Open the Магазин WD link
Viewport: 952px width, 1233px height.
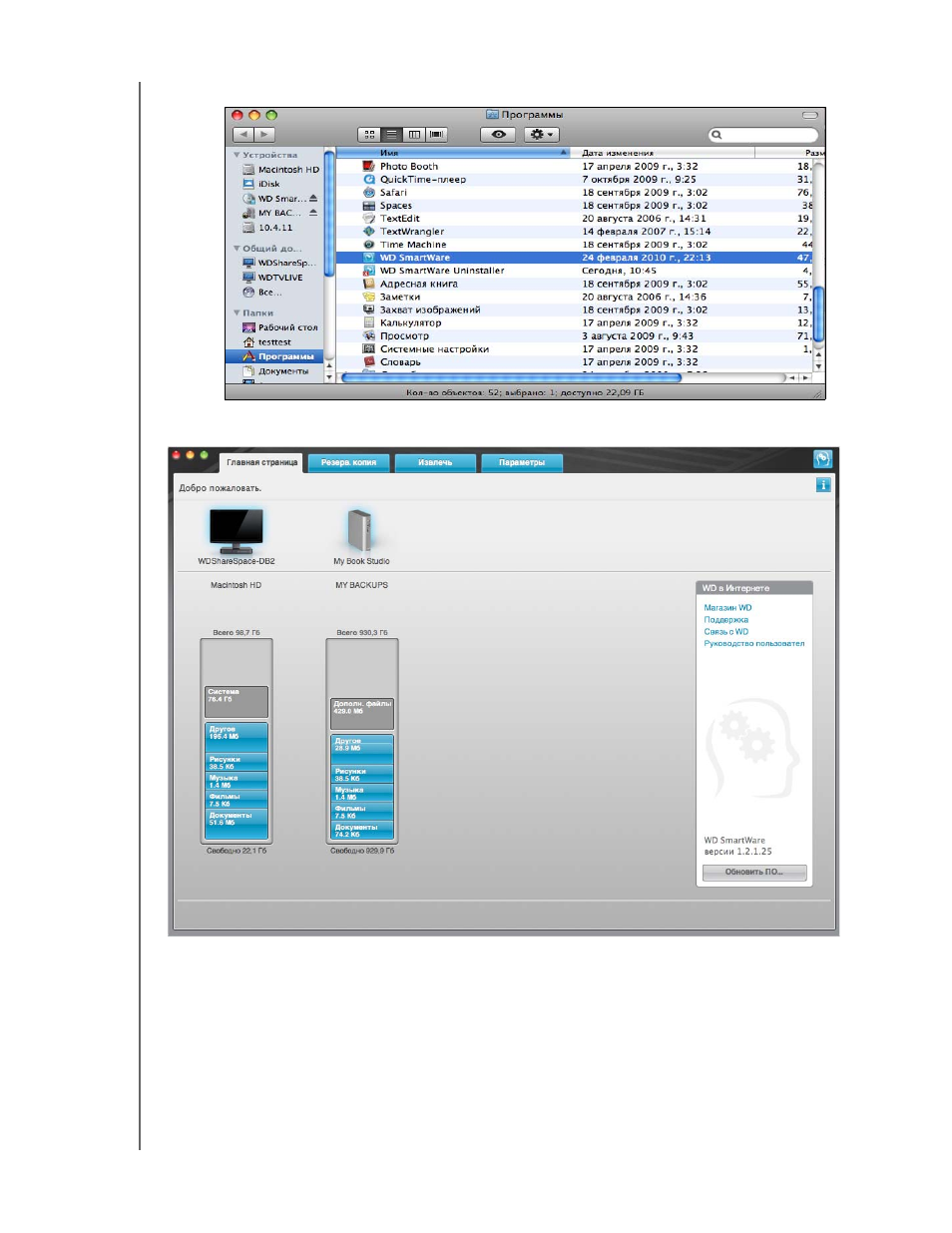(727, 608)
